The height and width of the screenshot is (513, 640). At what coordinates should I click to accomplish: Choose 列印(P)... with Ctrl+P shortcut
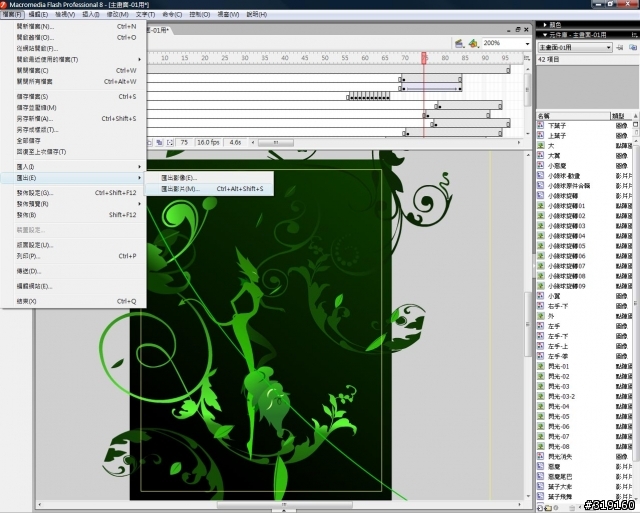73,256
